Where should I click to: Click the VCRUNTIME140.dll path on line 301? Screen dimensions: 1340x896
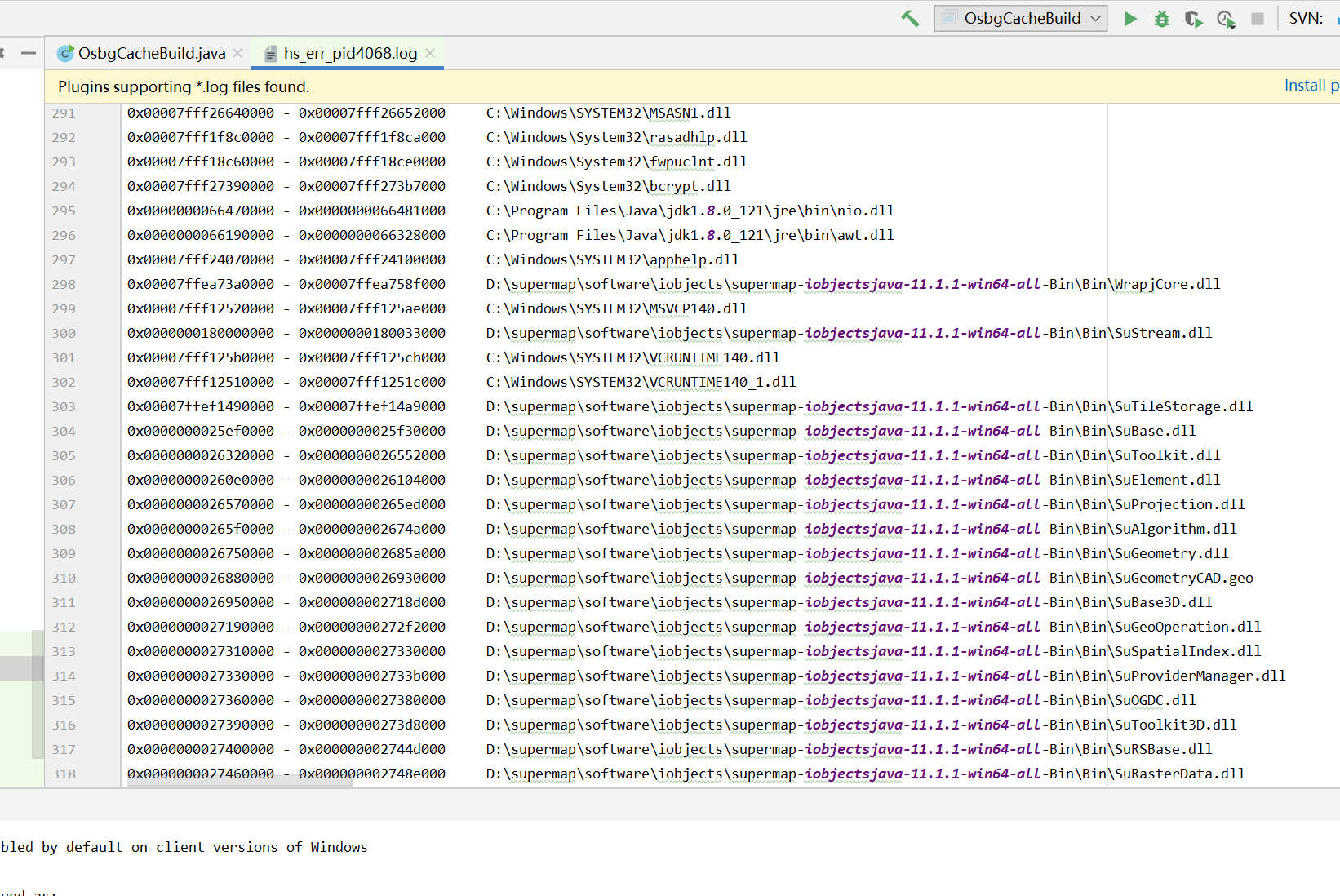[x=632, y=357]
